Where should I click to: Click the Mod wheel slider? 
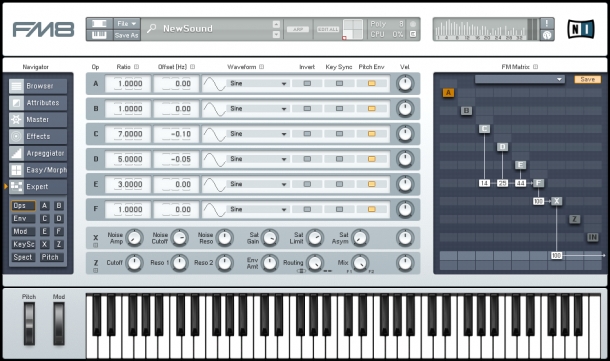(59, 324)
